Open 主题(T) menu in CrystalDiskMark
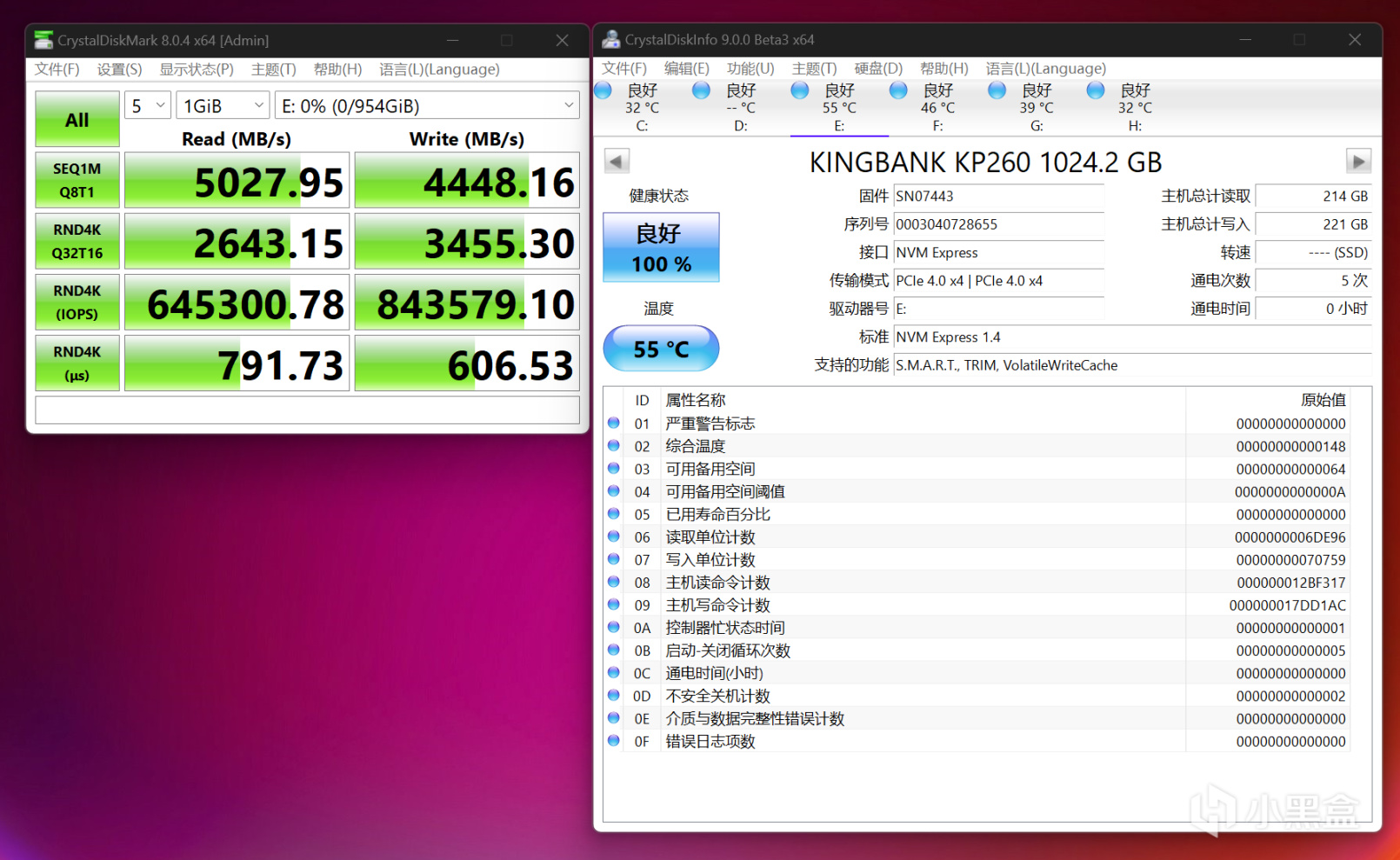 pyautogui.click(x=274, y=70)
